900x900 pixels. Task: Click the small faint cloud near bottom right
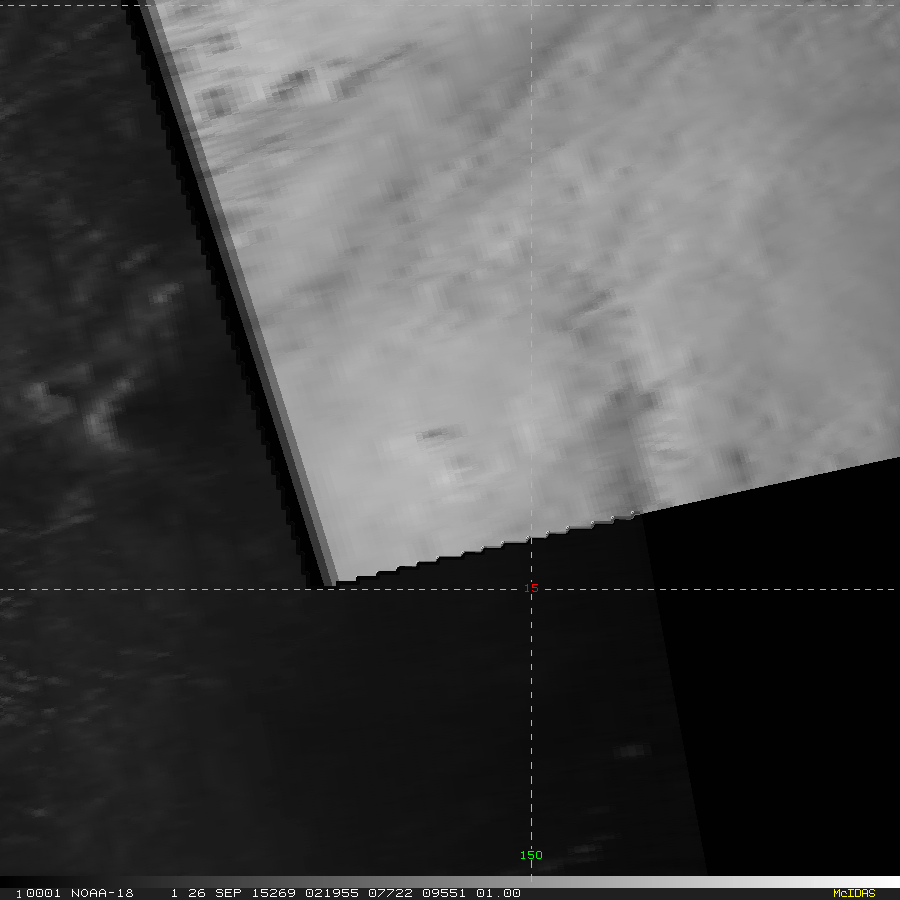point(631,750)
